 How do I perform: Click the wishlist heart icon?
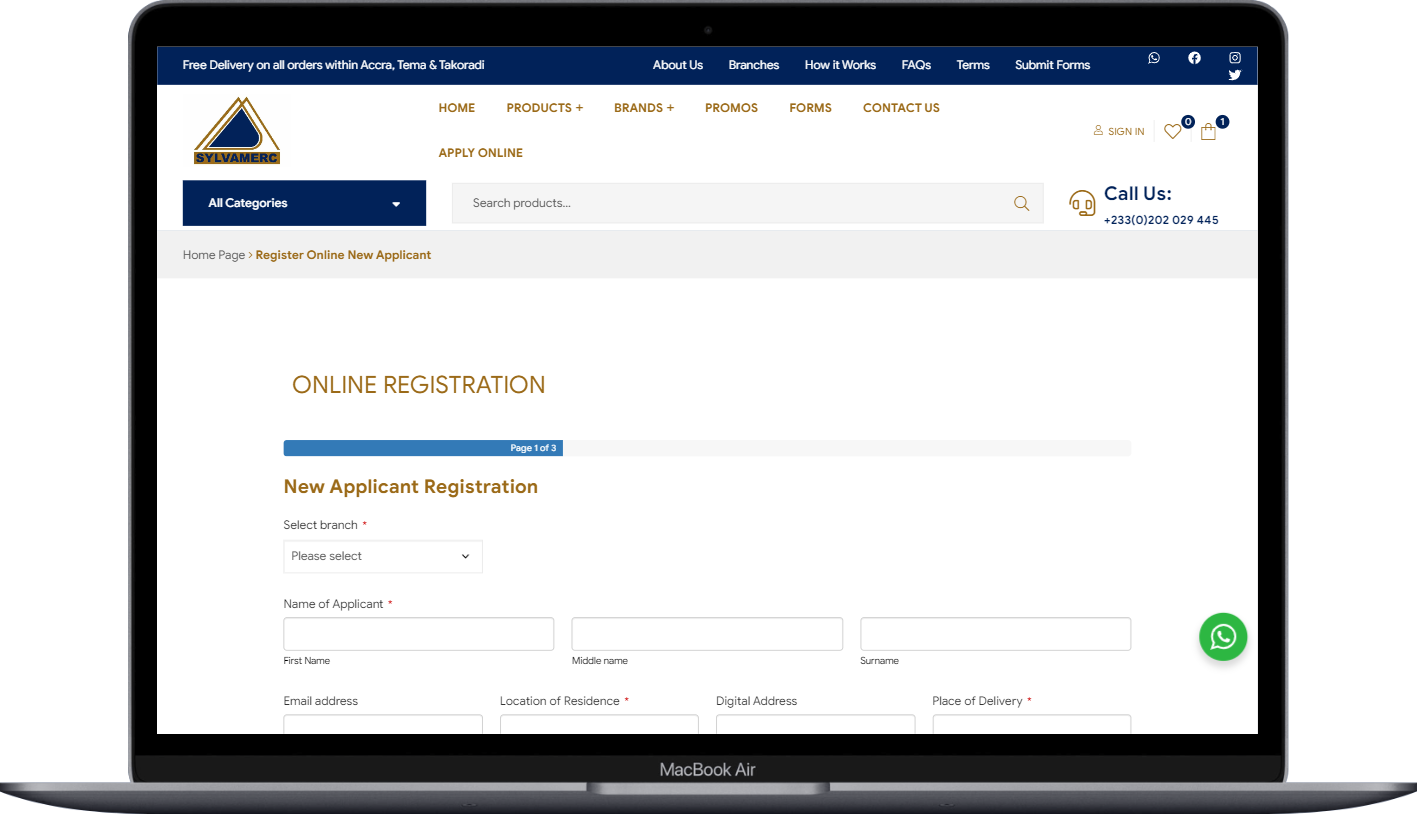point(1173,131)
